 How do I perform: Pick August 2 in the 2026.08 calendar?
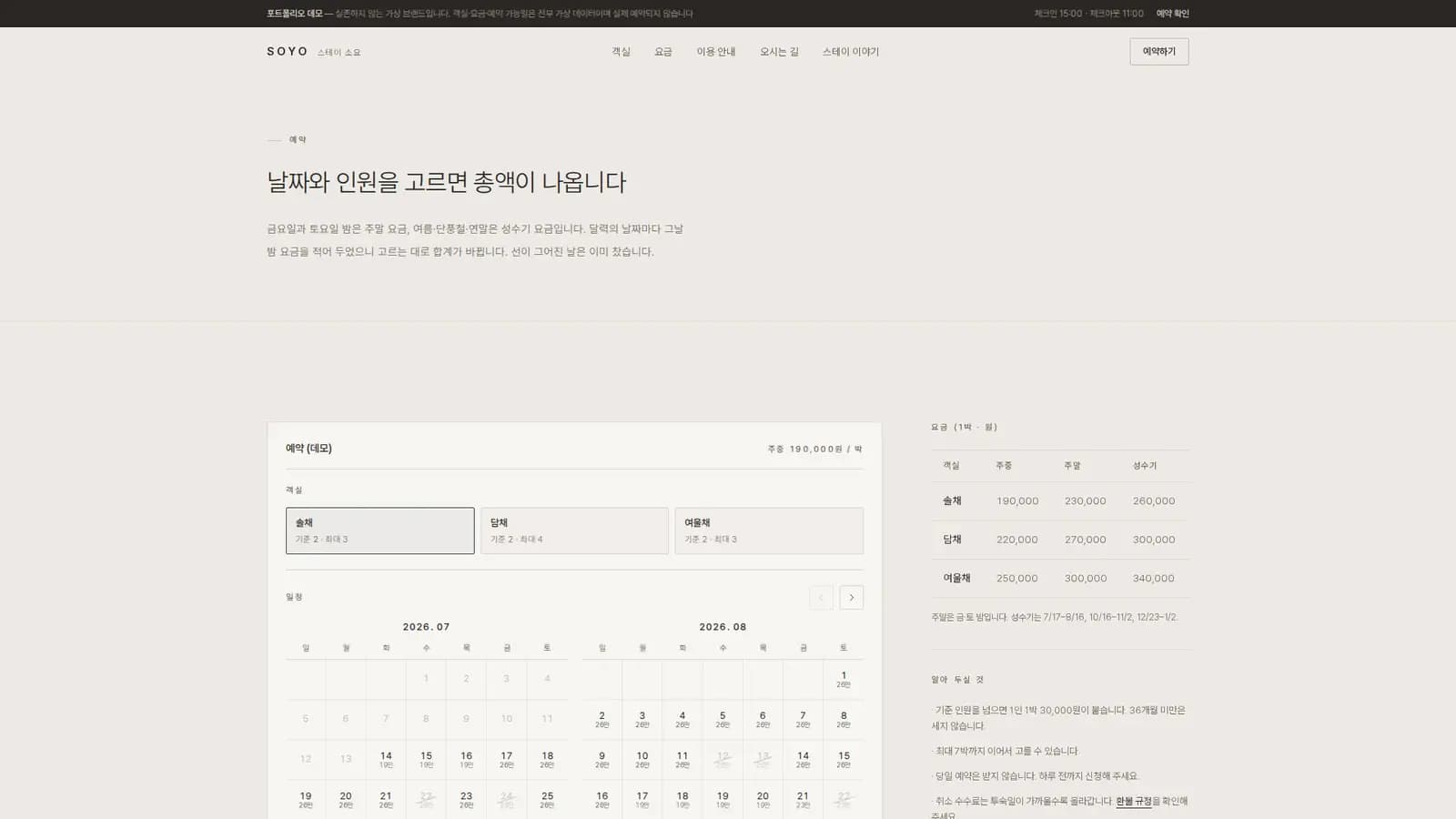602,719
